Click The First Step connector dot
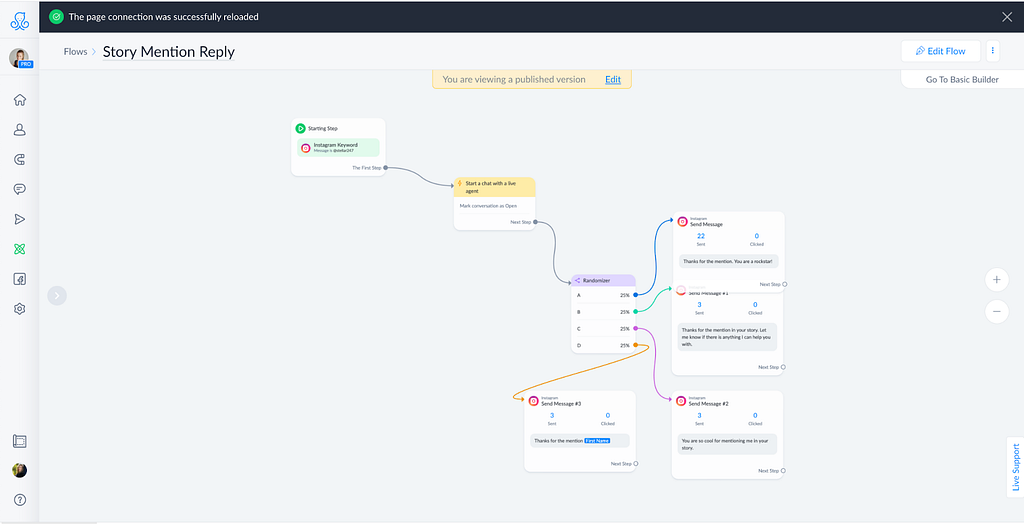Screen dimensions: 1024x524 tap(385, 168)
